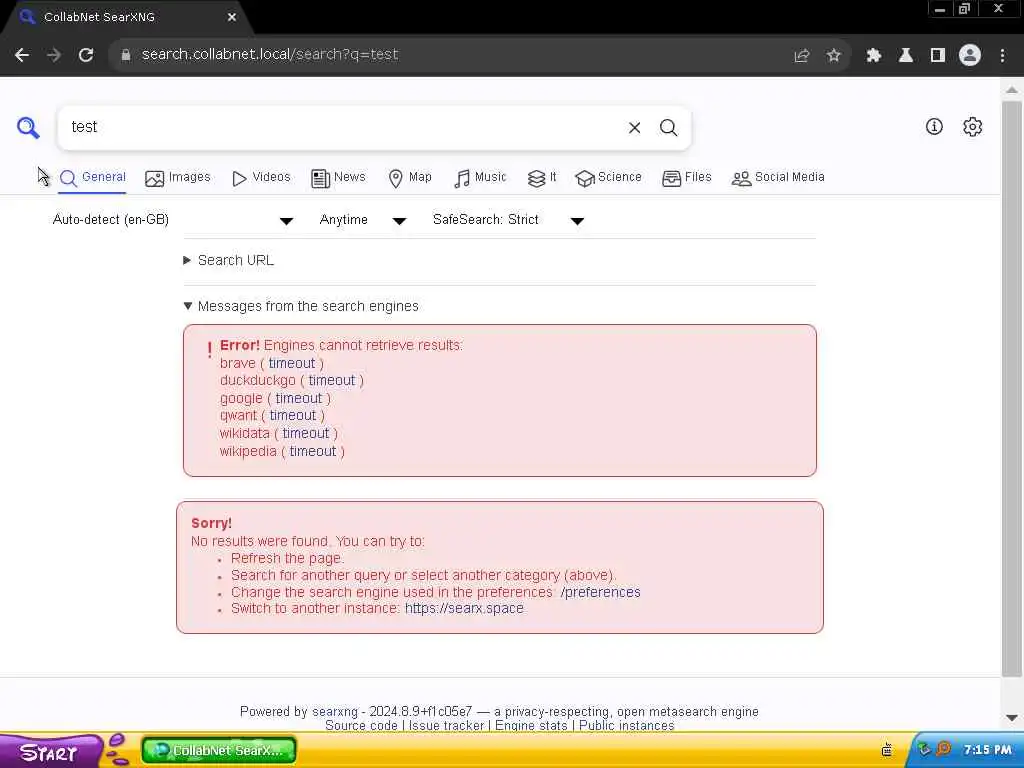Switch to the It category

pos(541,177)
